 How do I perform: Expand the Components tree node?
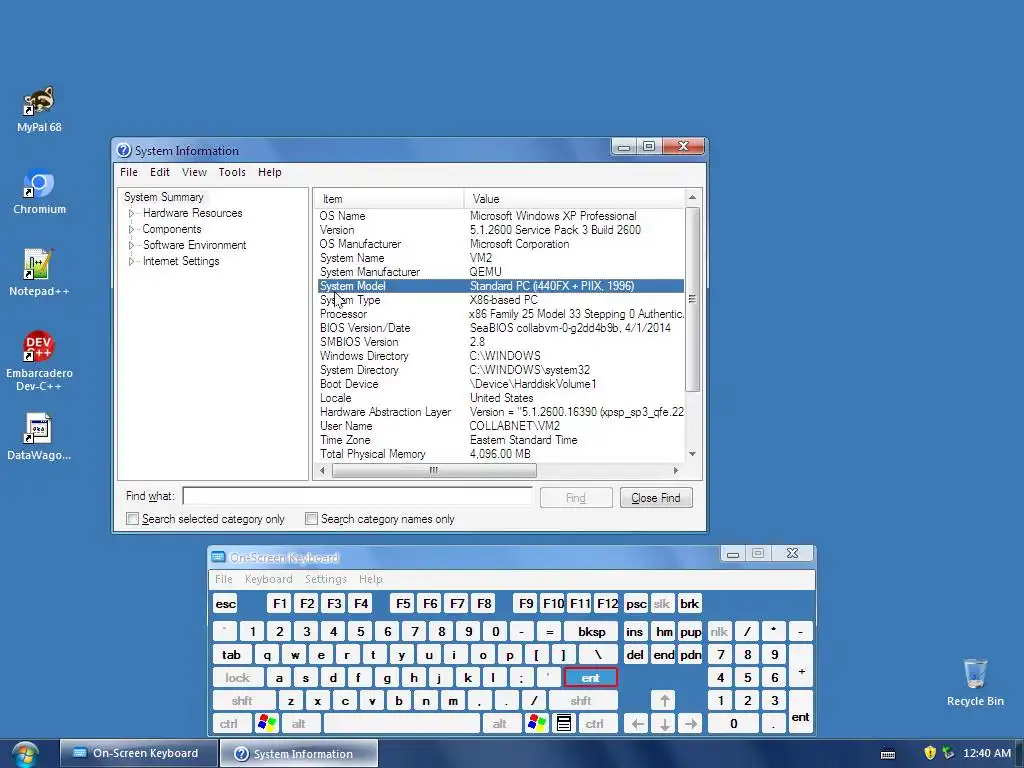pyautogui.click(x=131, y=229)
